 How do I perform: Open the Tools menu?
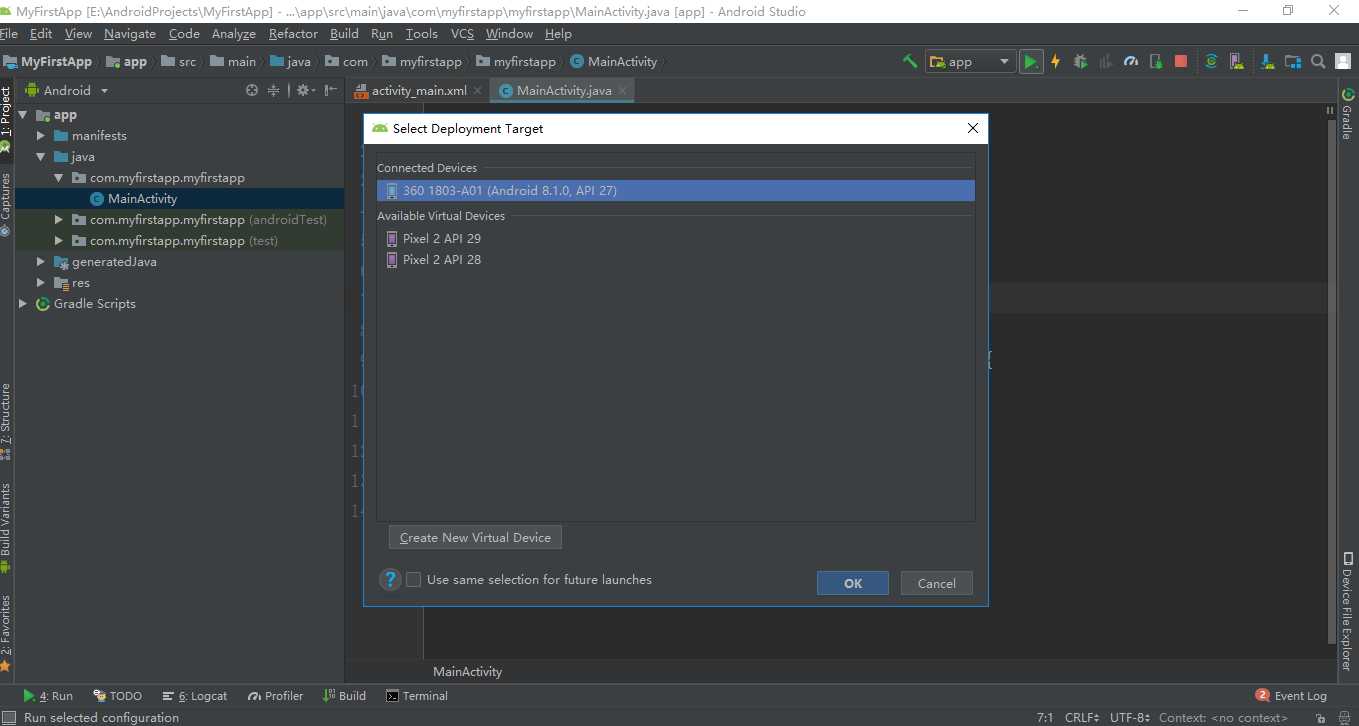[422, 33]
